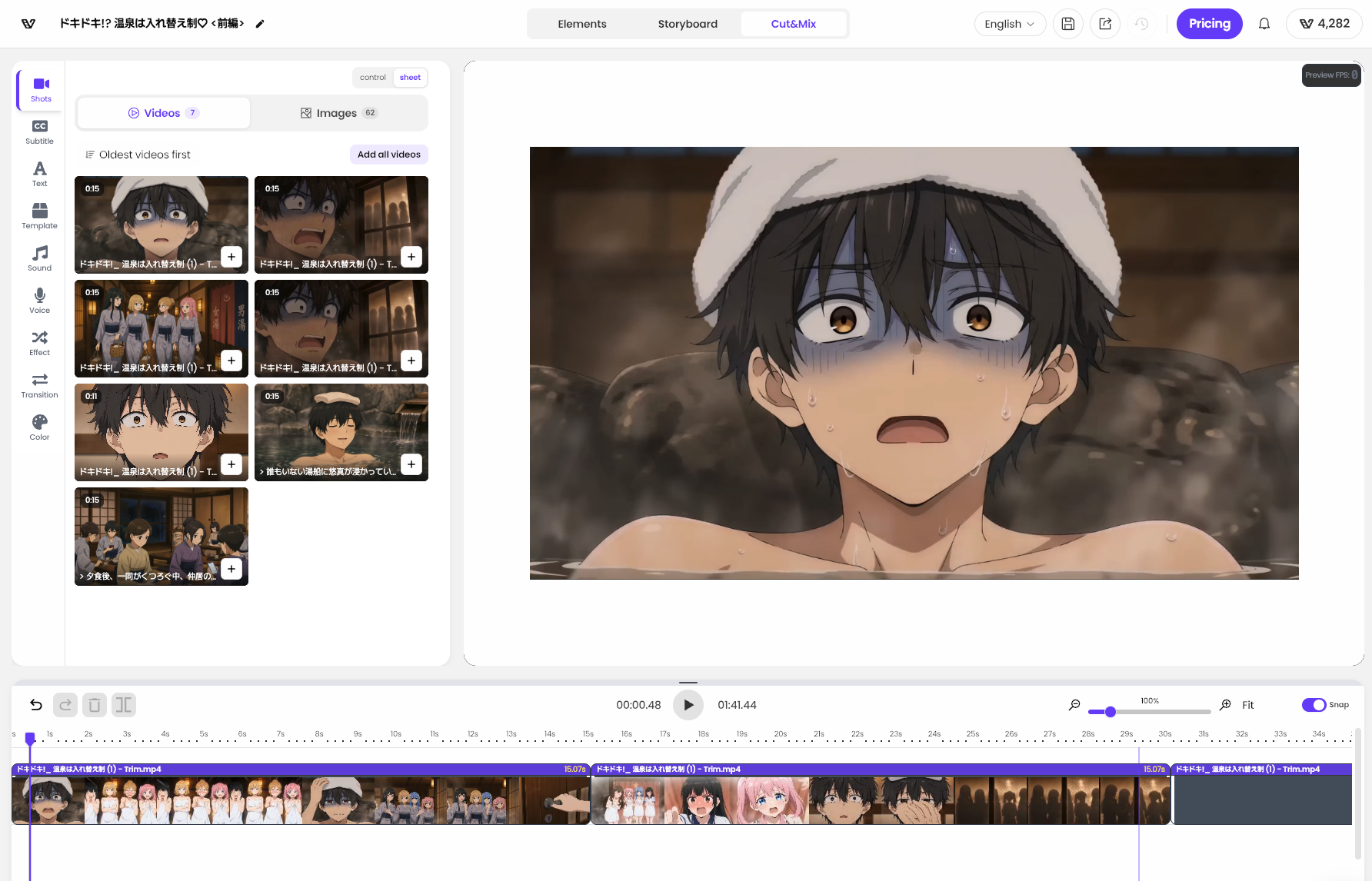1372x881 pixels.
Task: Open version history clock icon
Action: 1142,24
